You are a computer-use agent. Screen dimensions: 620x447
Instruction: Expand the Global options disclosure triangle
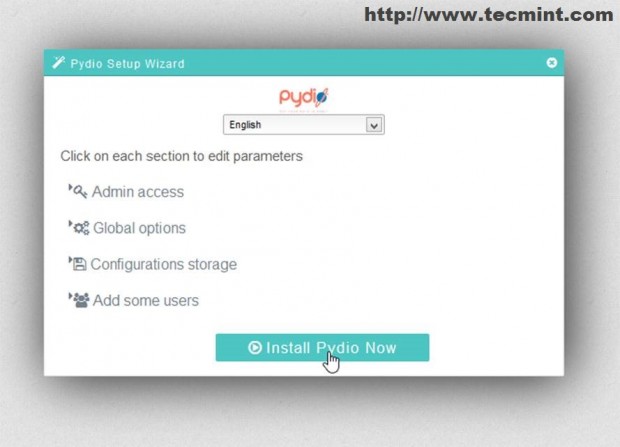pos(70,224)
